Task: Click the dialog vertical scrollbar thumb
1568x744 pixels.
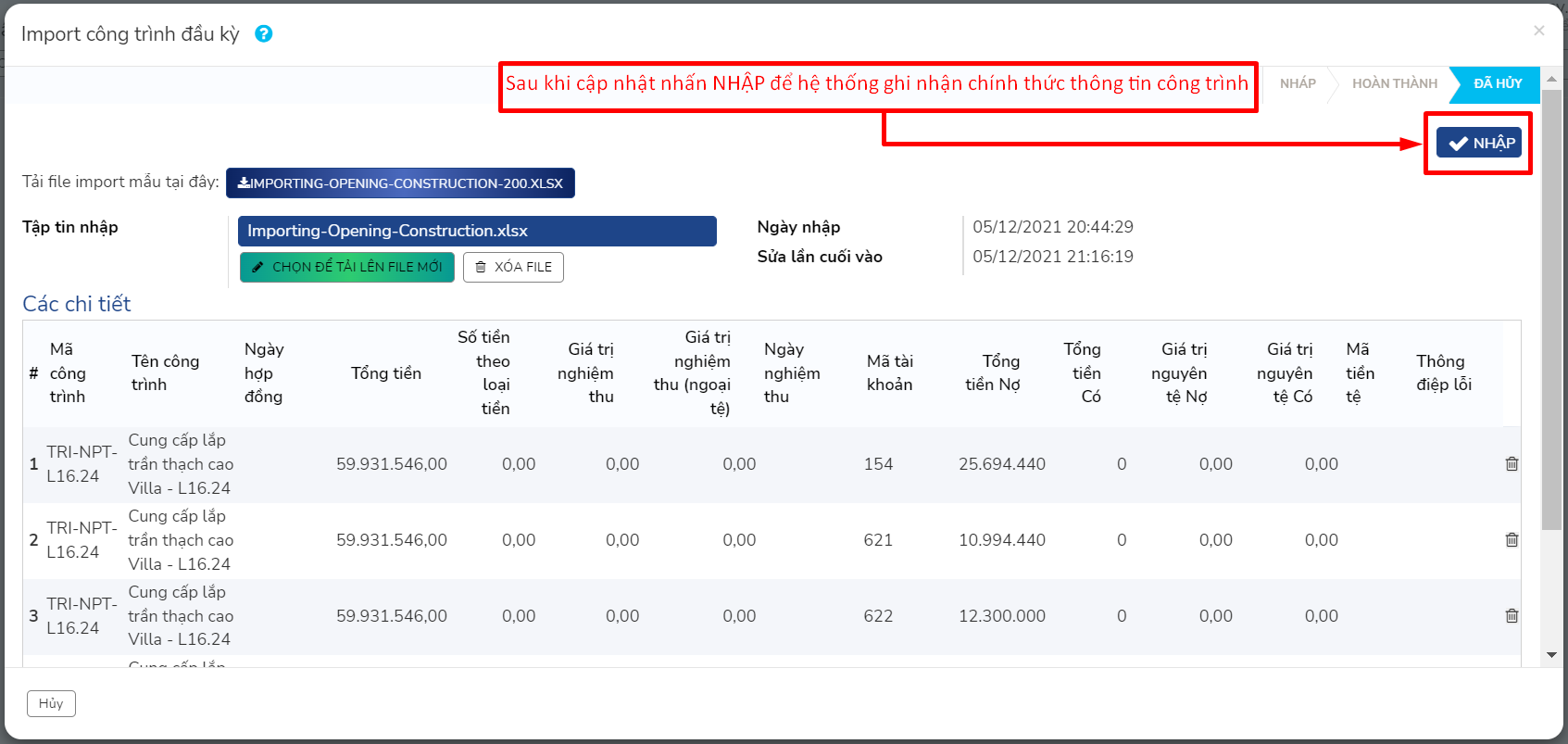Action: 1551,309
